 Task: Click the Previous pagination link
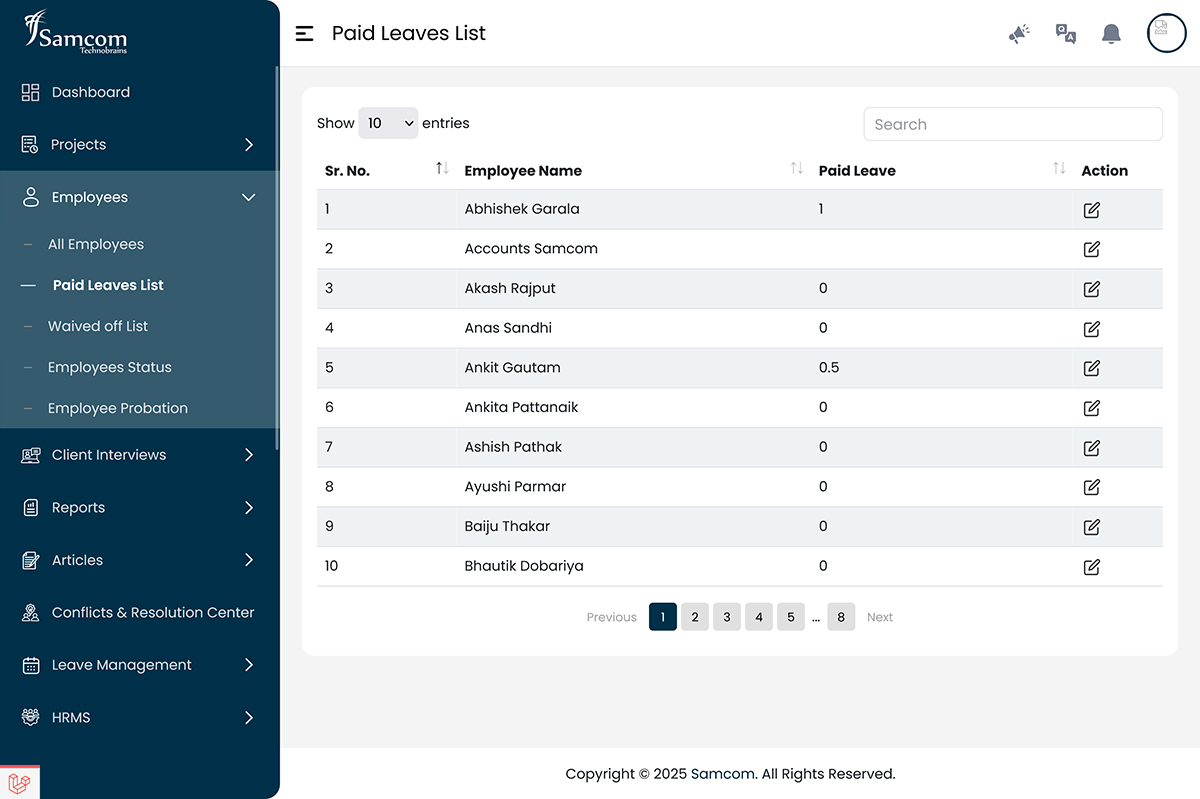[611, 617]
